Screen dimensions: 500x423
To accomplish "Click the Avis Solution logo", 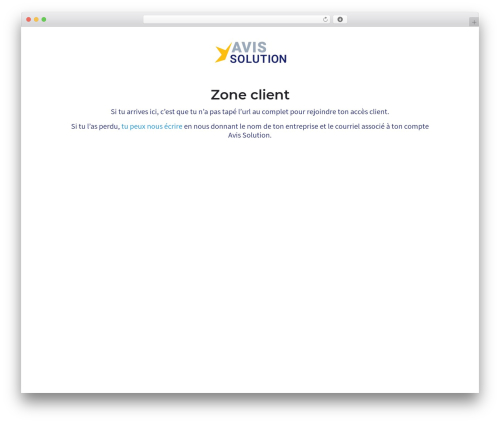I will (x=251, y=53).
